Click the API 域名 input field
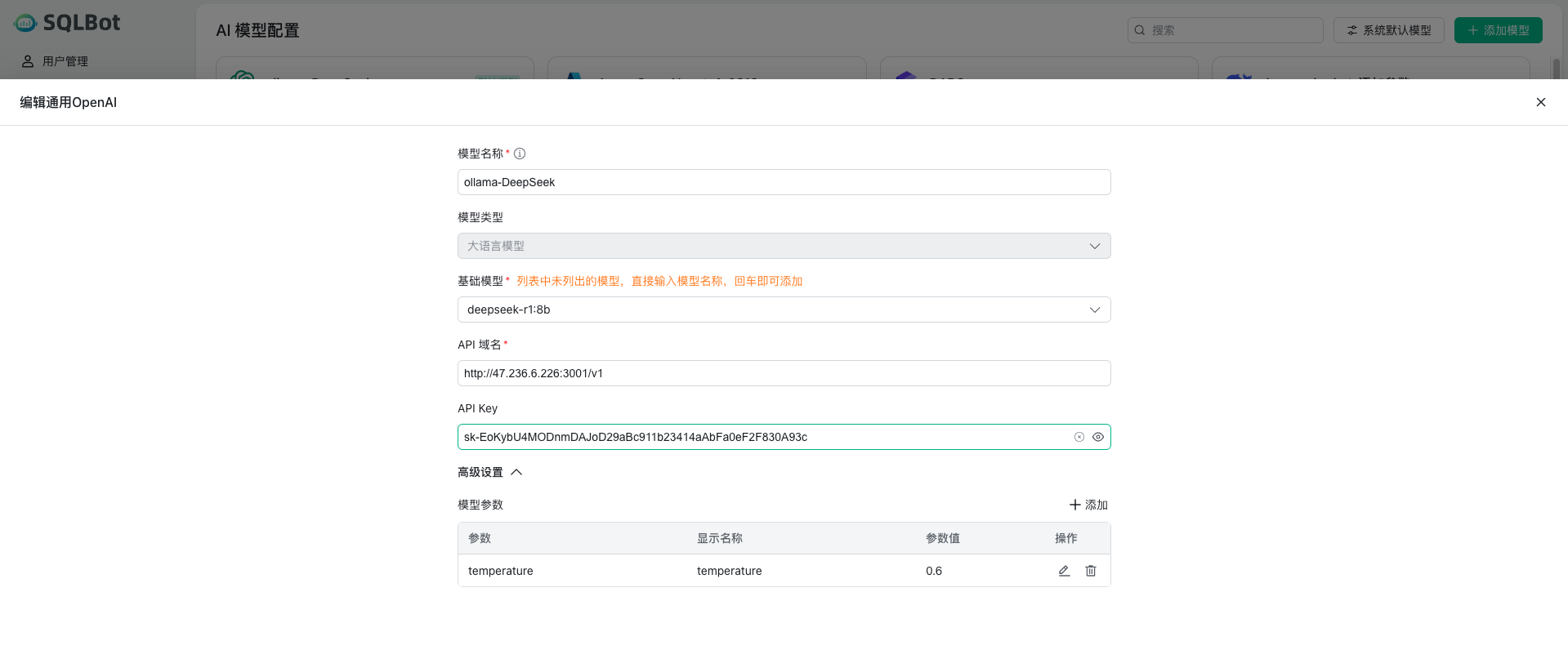This screenshot has height=650, width=1568. (x=783, y=373)
